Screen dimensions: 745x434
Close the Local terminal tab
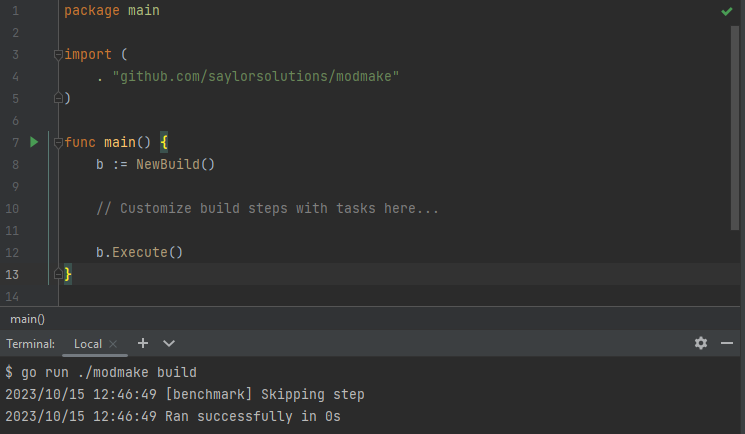[x=113, y=344]
